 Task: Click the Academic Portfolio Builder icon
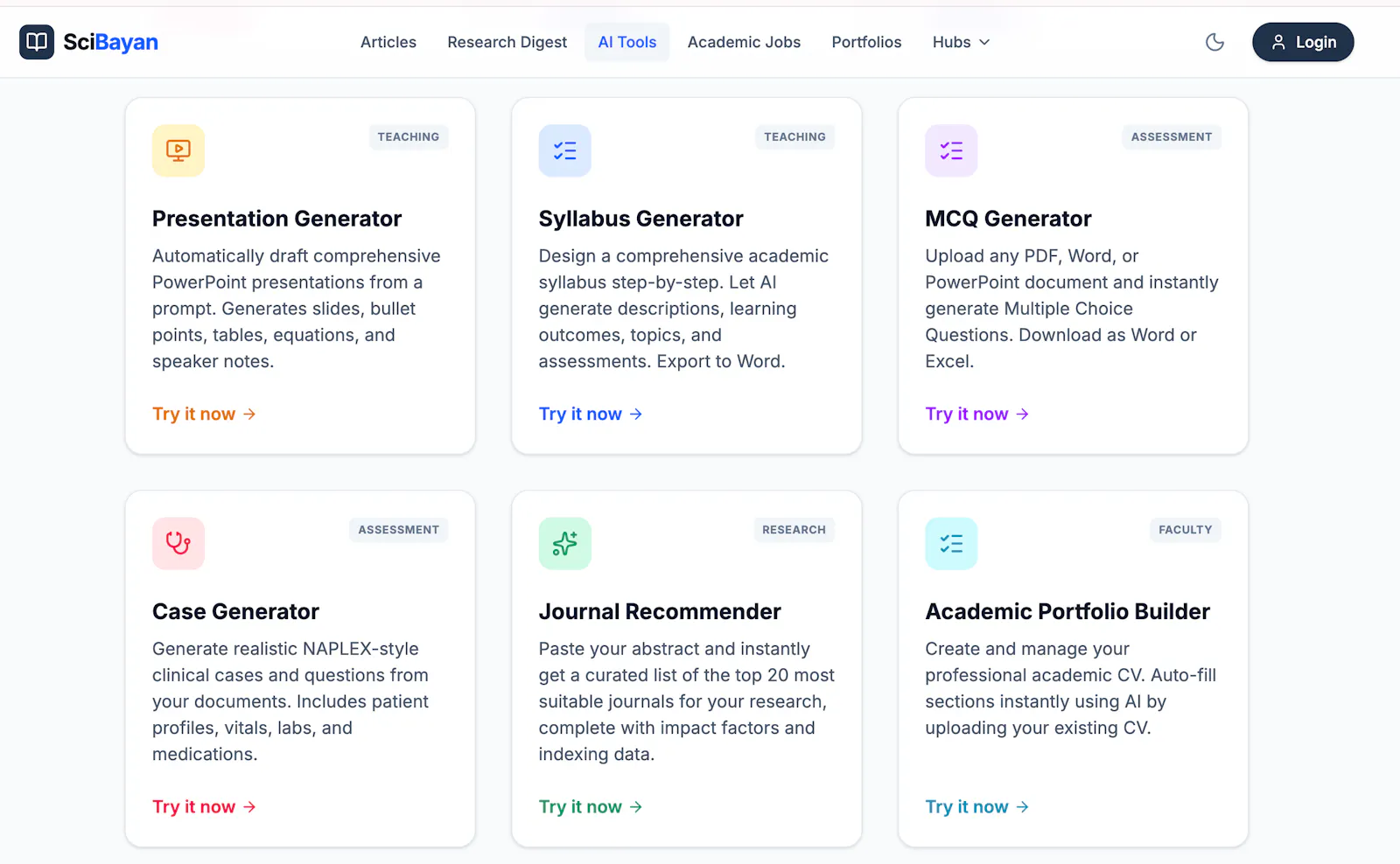point(951,543)
